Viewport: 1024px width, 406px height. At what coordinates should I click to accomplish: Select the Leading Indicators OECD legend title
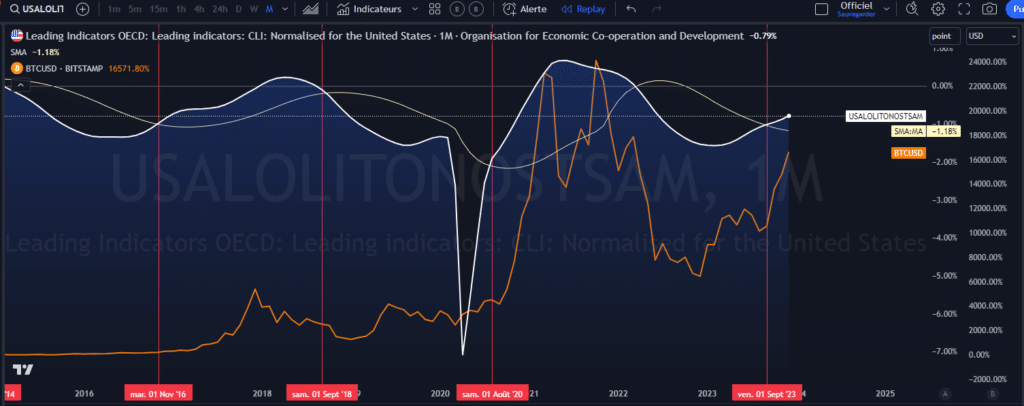click(384, 36)
